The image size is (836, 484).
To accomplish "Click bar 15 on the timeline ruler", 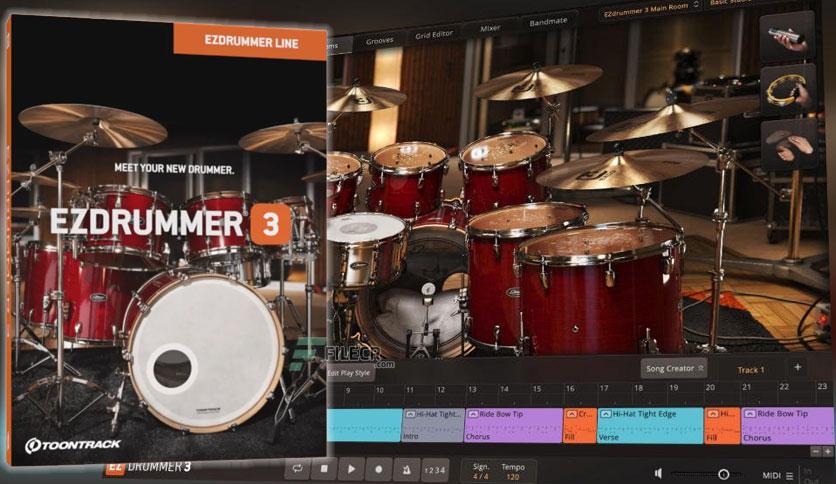I will tap(536, 389).
